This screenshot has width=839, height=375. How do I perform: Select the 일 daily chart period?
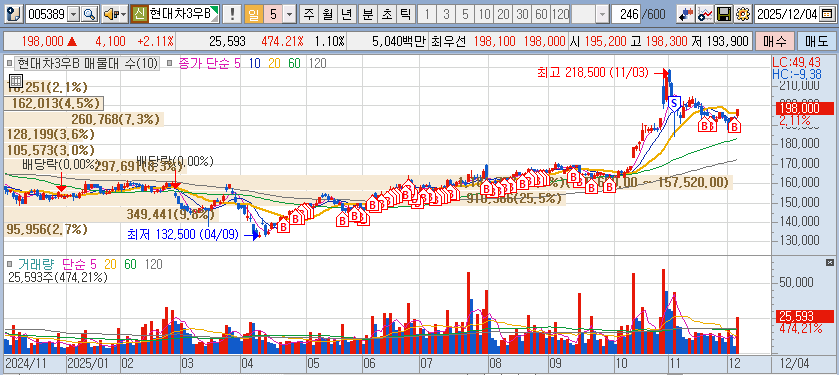(253, 14)
